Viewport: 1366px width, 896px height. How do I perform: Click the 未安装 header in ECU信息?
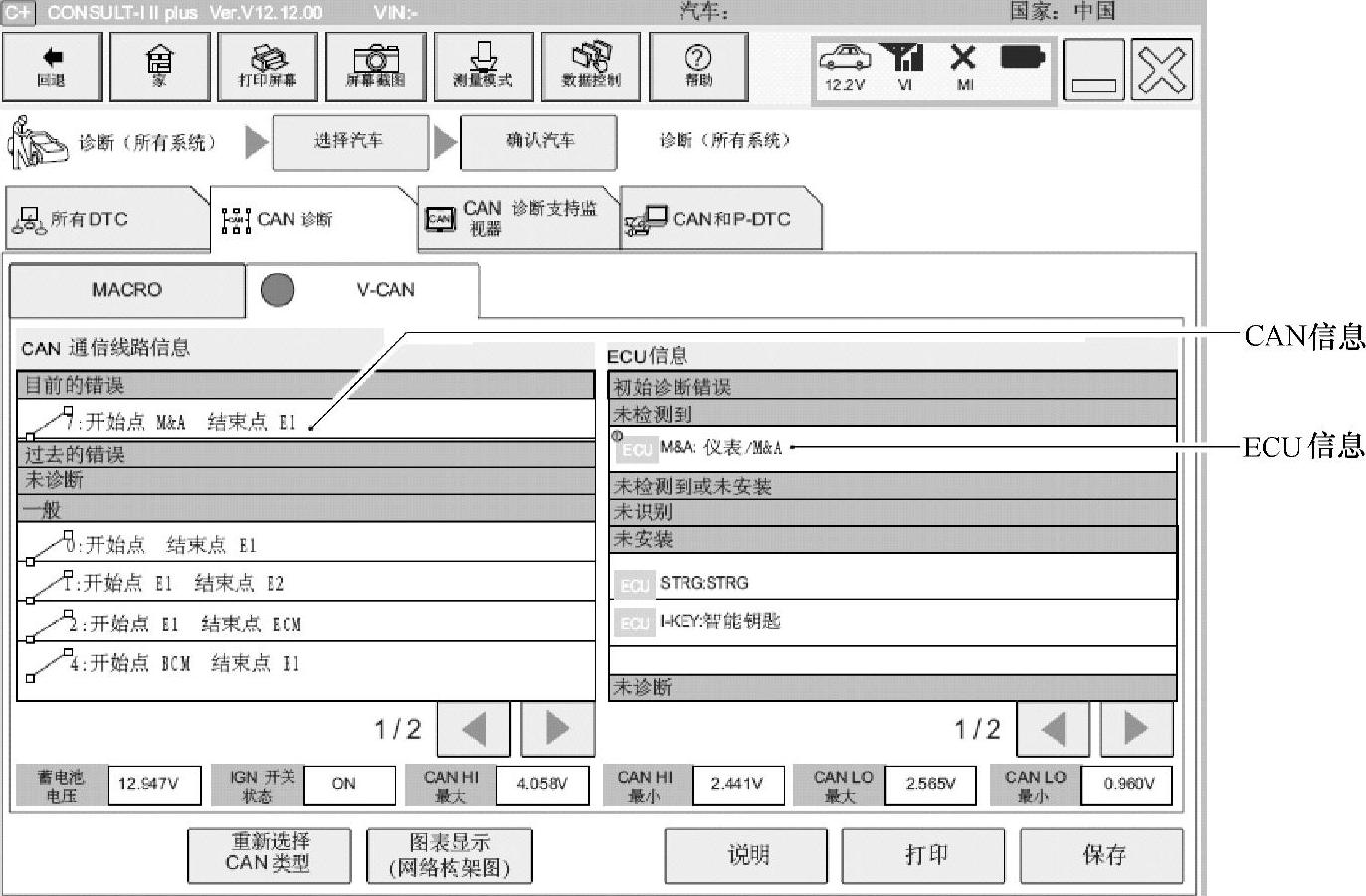(892, 539)
